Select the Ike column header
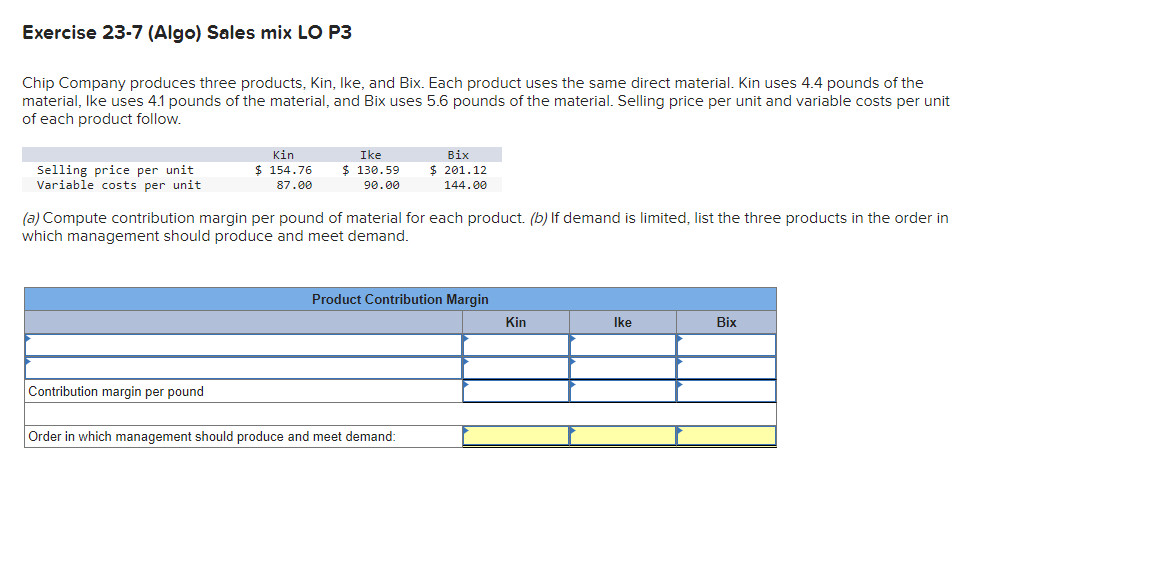The width and height of the screenshot is (1170, 576). (x=622, y=321)
